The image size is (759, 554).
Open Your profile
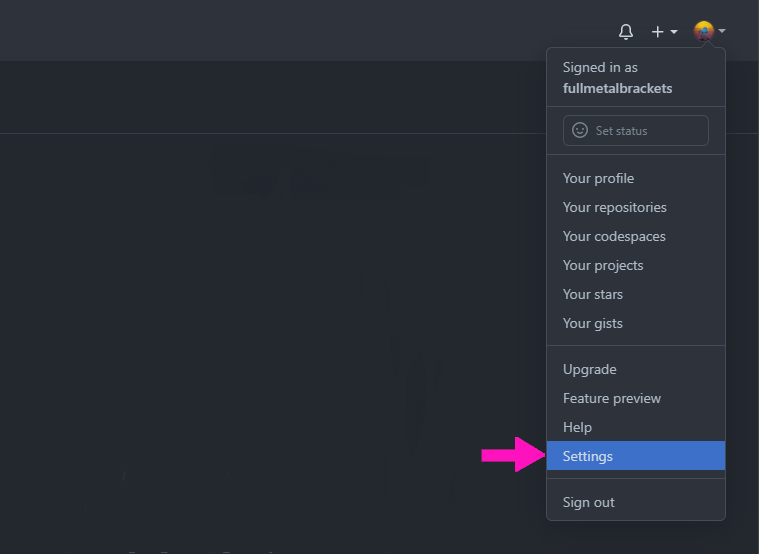[636, 178]
